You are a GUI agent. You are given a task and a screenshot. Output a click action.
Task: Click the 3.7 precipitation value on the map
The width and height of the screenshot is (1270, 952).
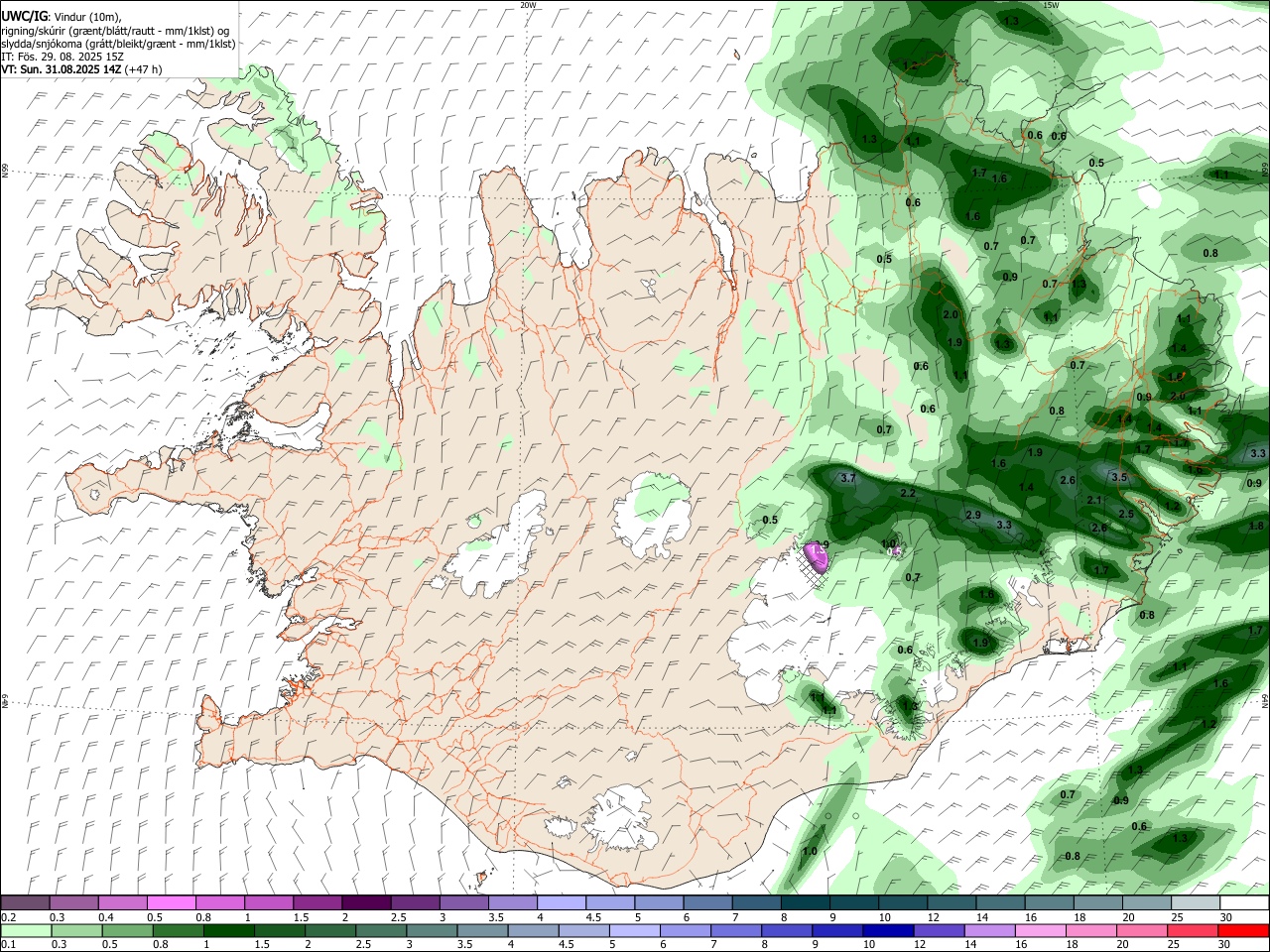pos(848,478)
